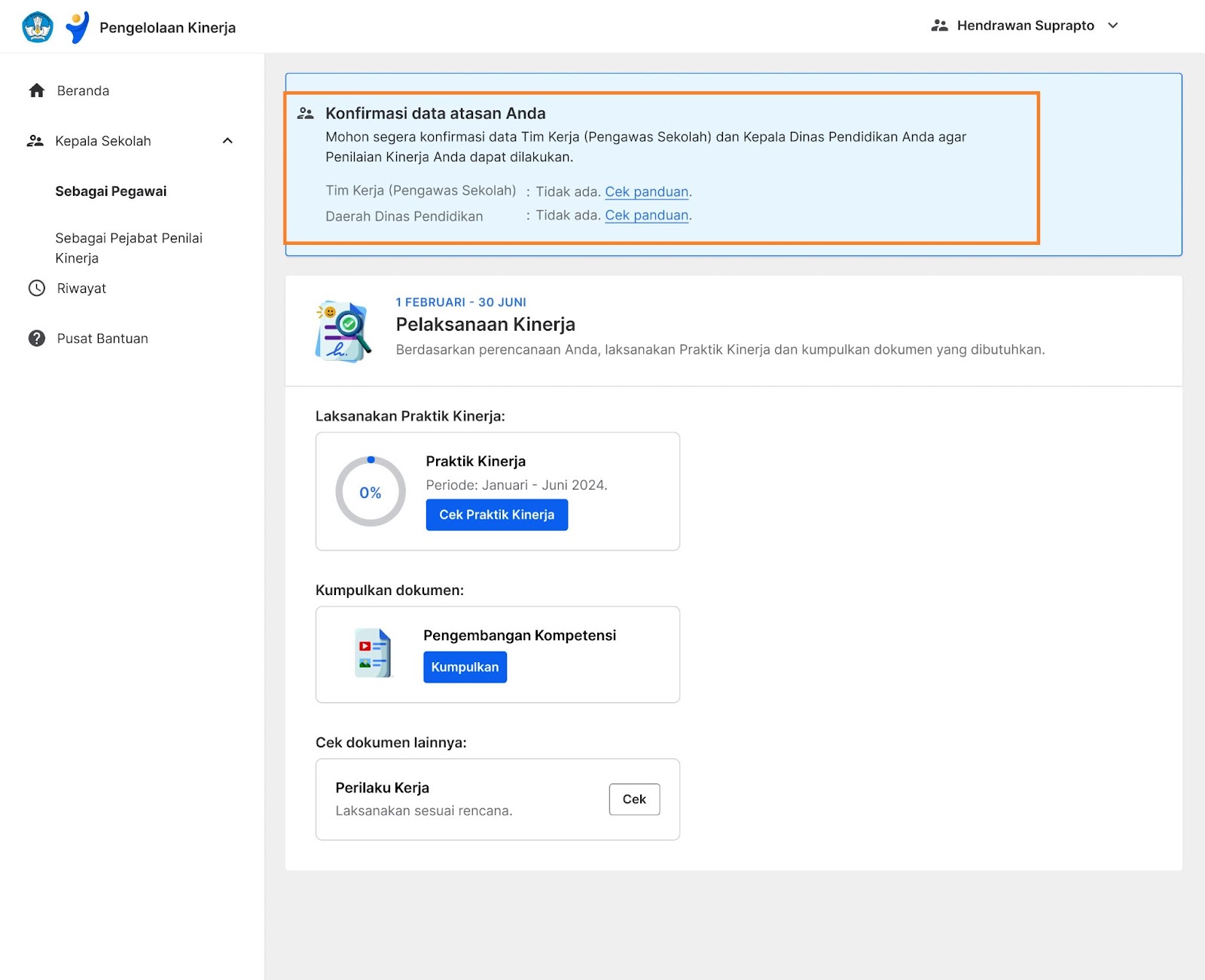This screenshot has width=1205, height=980.
Task: Go to Riwayat in the sidebar
Action: click(81, 289)
